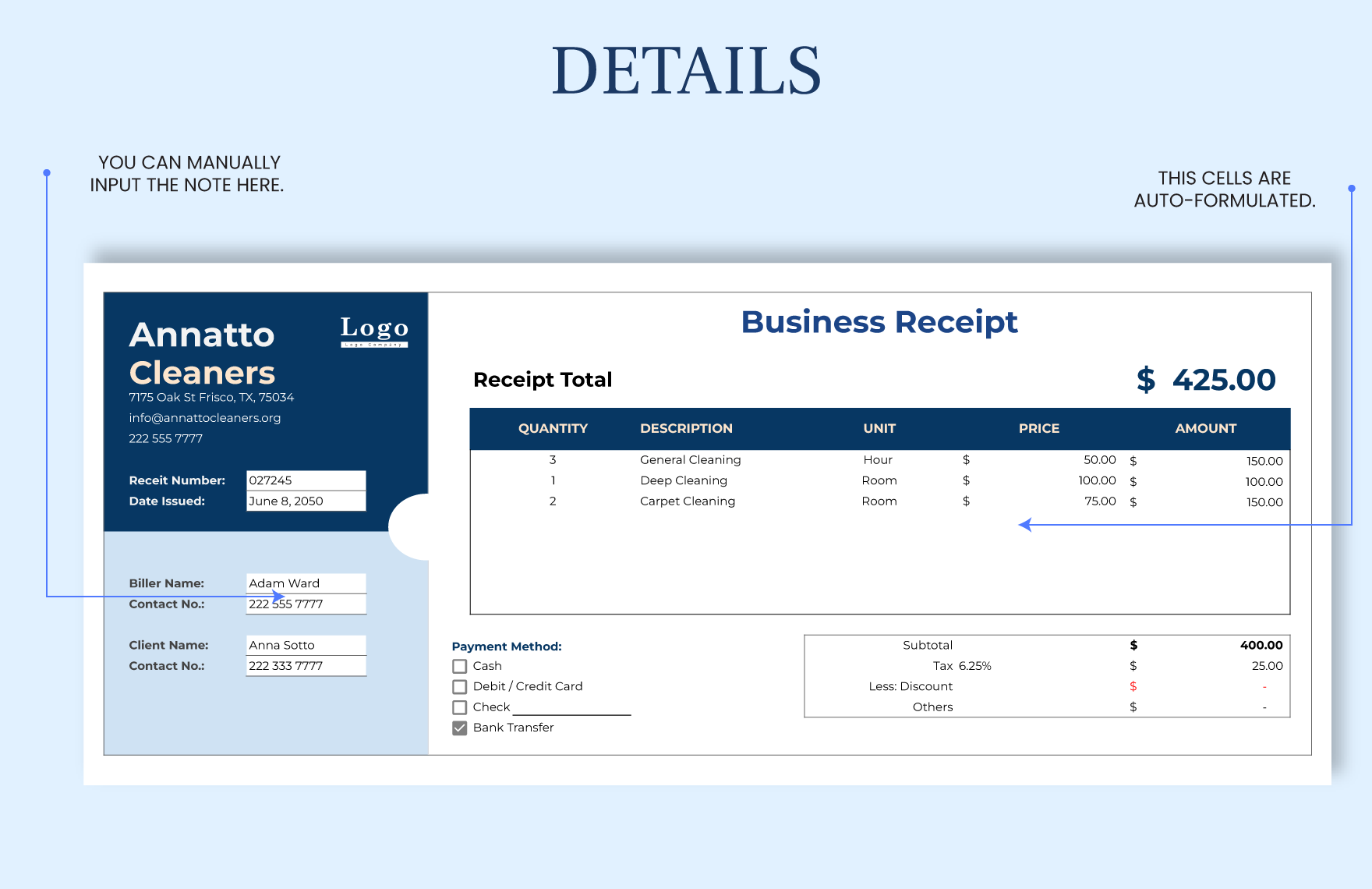Check the Debit / Credit Card option
1372x889 pixels.
459,686
